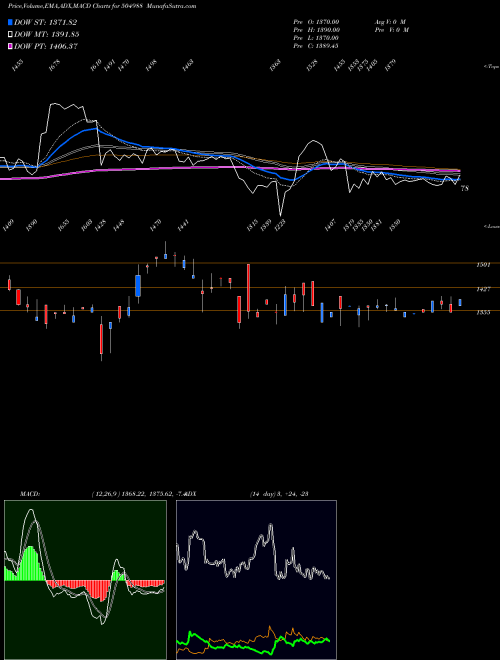Select the 'DOW MT: 1391.85' legend text
Image resolution: width=500 pixels, height=660 pixels.
click(46, 35)
